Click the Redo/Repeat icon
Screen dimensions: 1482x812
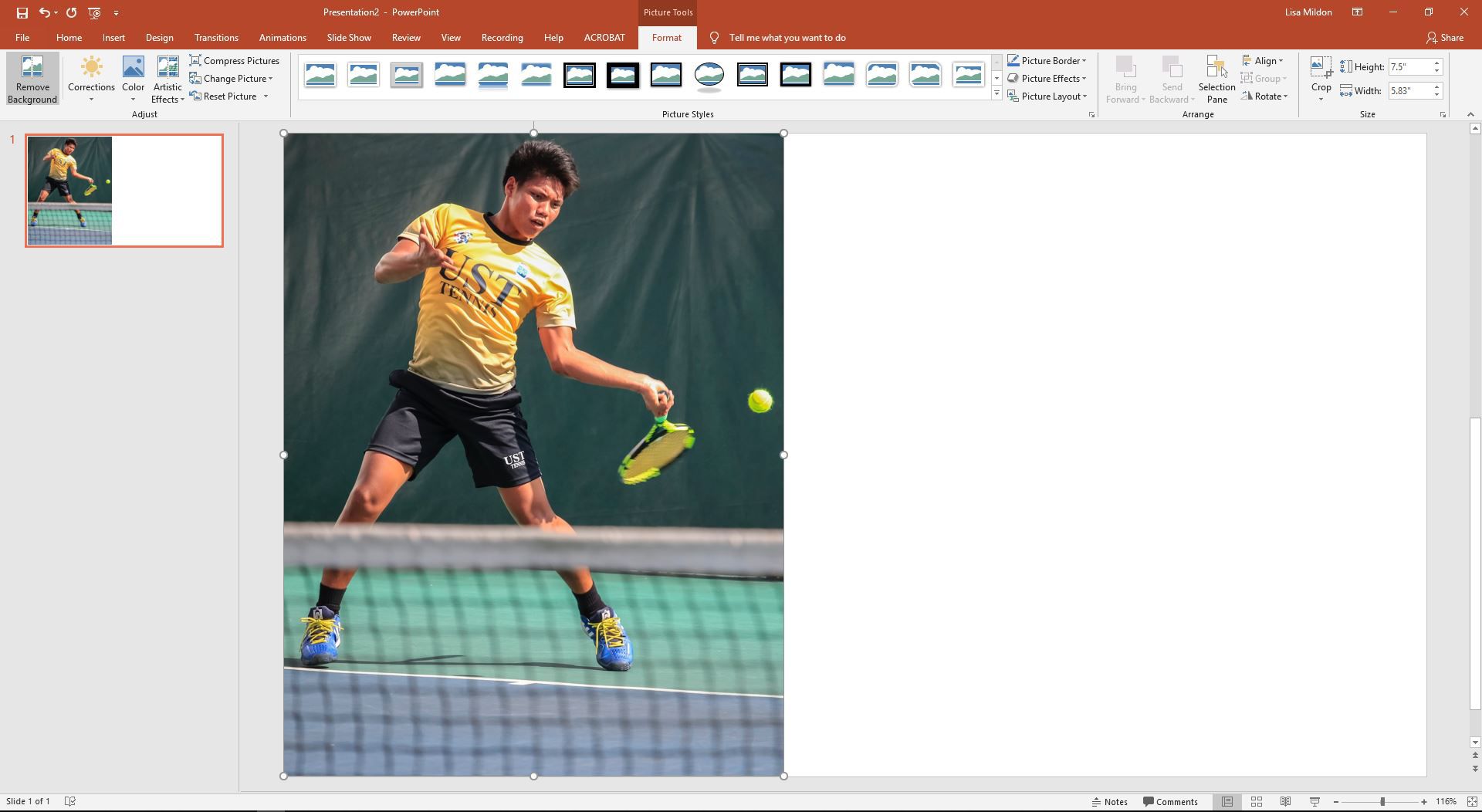[x=71, y=12]
